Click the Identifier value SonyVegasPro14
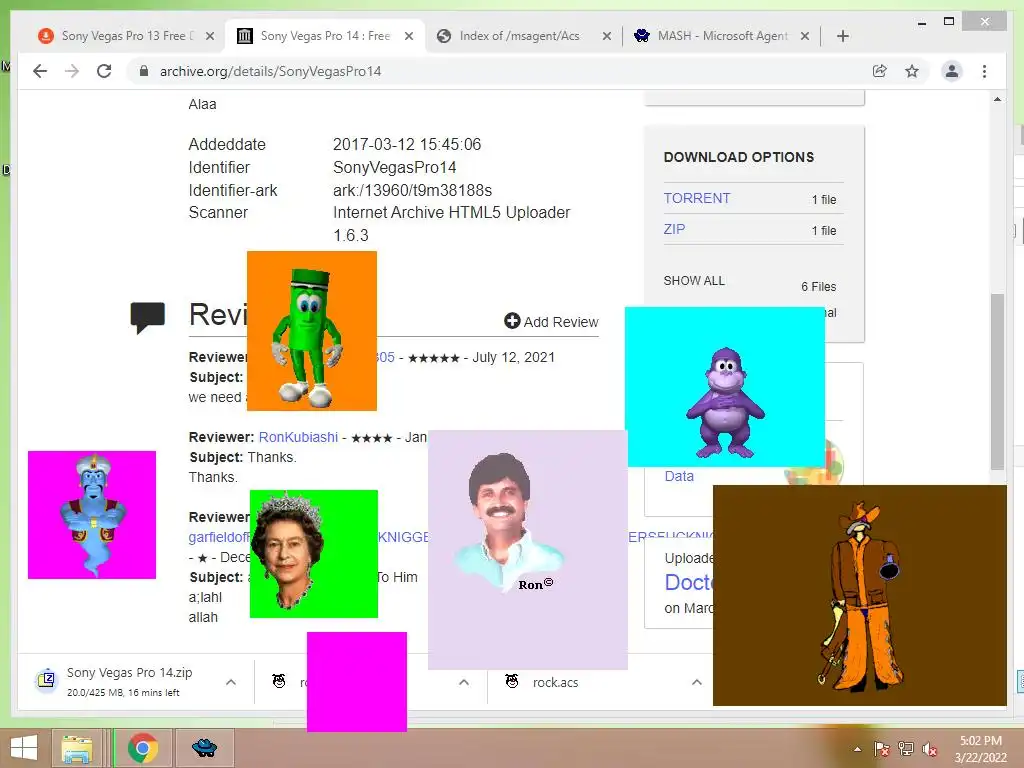1024x768 pixels. pos(394,167)
